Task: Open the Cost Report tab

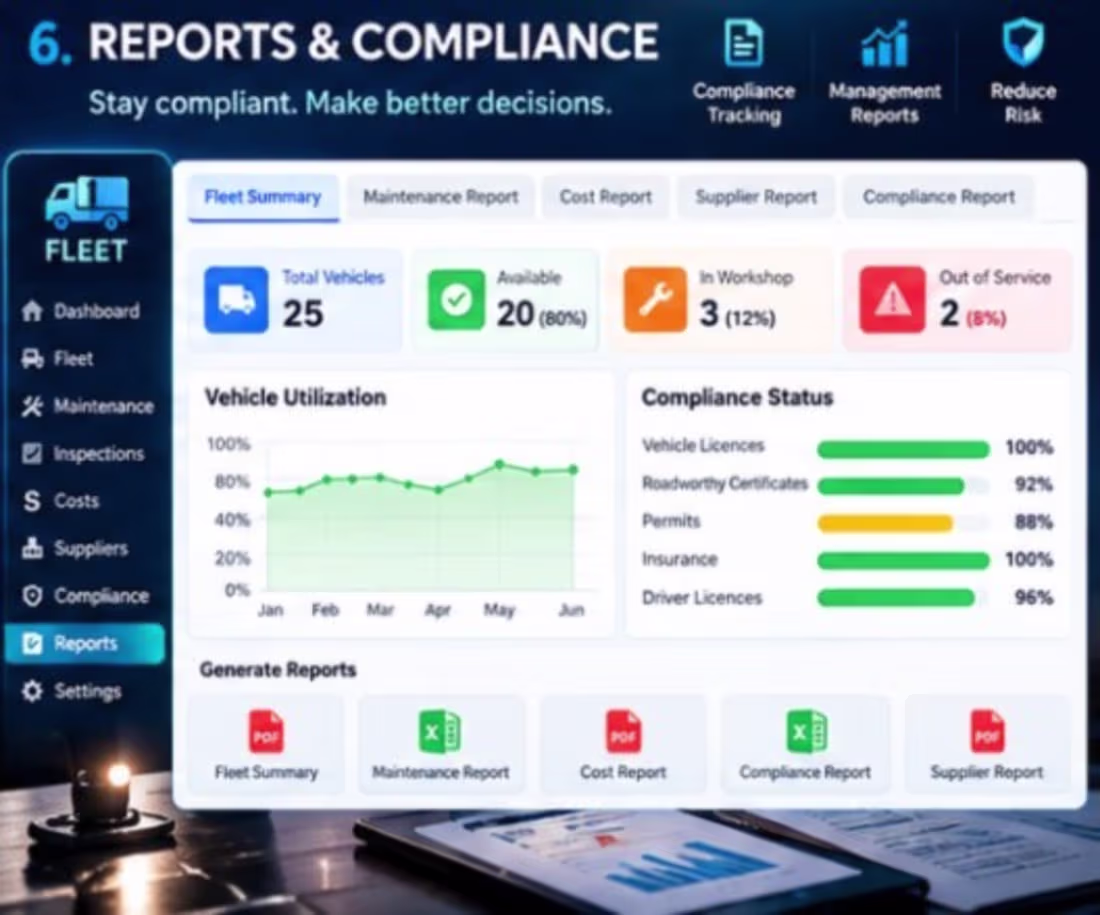Action: (x=605, y=197)
